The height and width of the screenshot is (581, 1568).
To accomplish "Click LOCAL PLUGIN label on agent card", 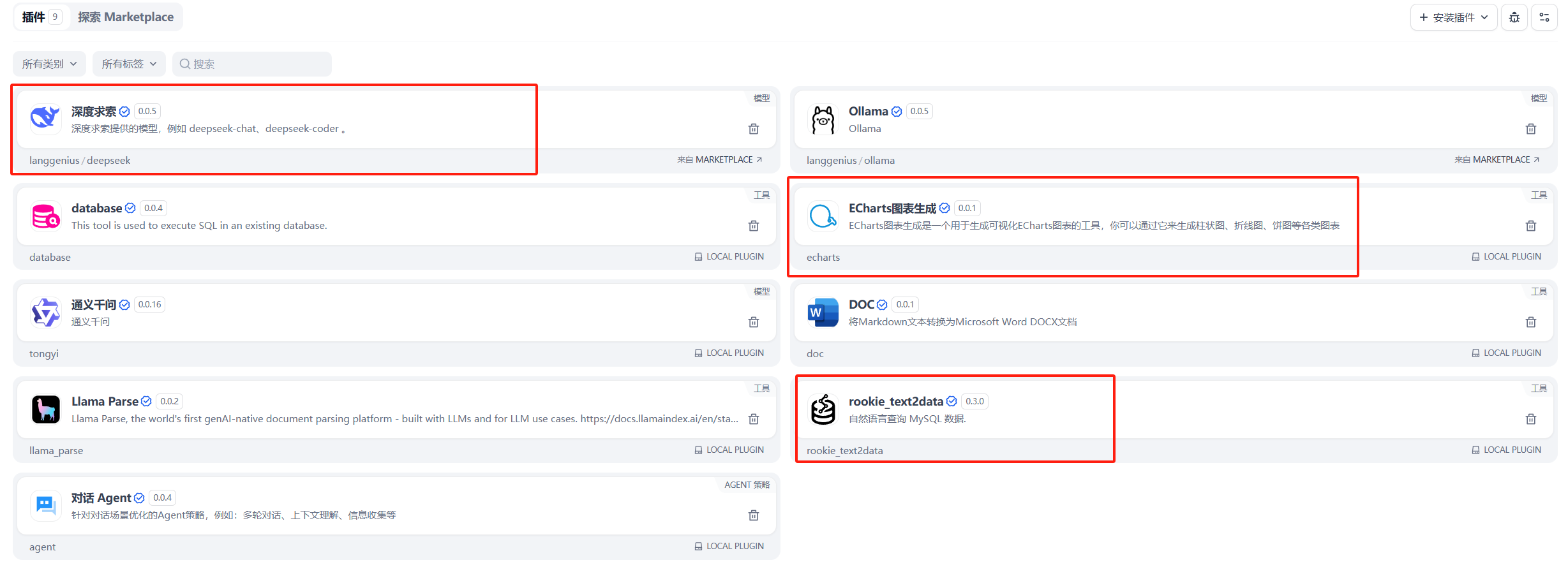I will (729, 546).
